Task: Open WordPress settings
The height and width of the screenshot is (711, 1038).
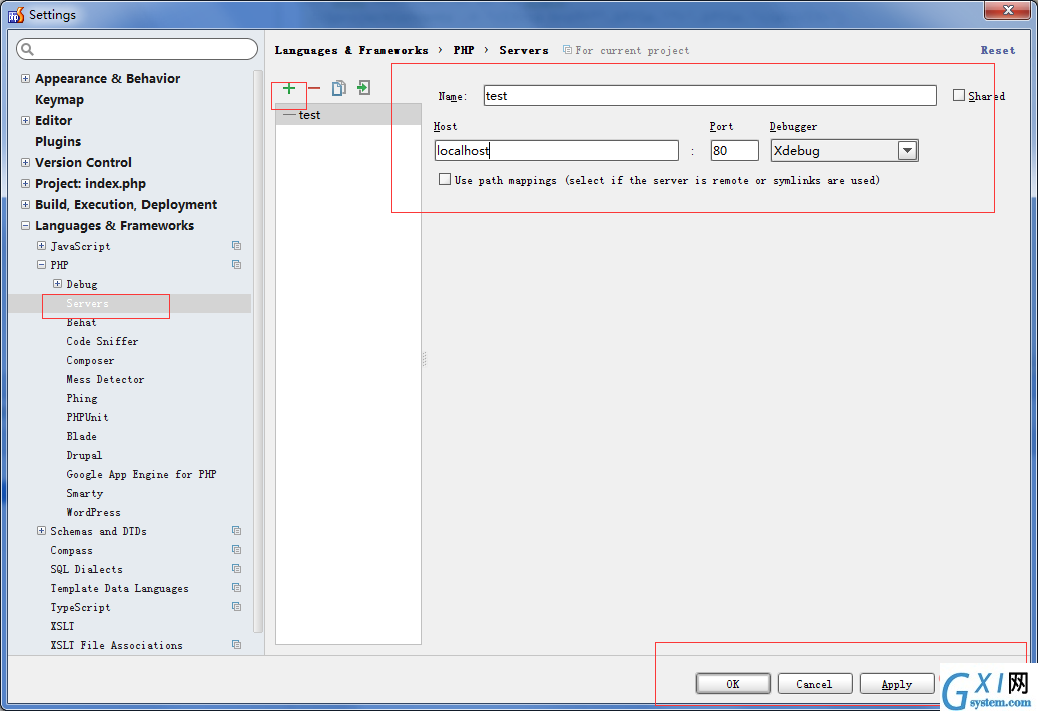Action: pos(93,512)
